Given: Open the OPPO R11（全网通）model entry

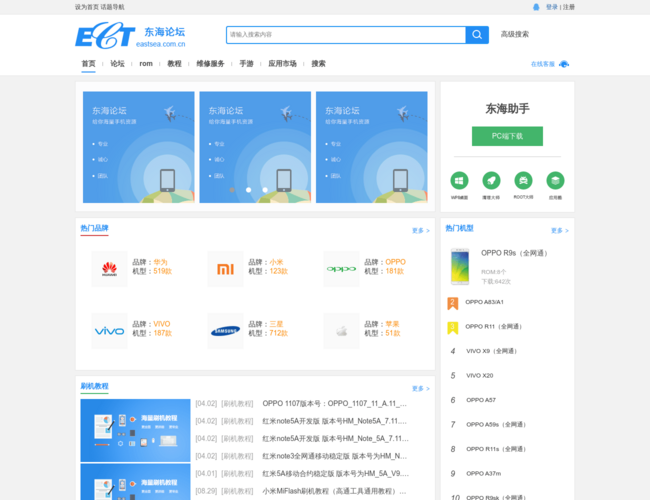Looking at the screenshot, I should click(x=494, y=326).
